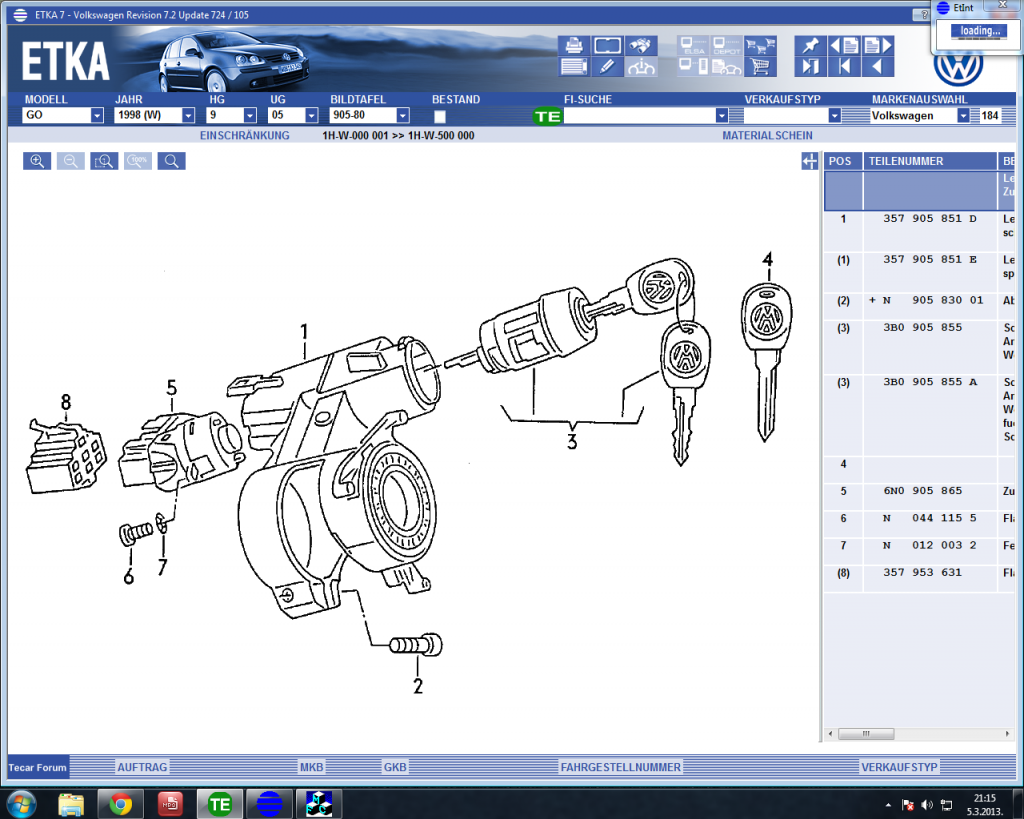
Task: Click the Windows Start button
Action: 22,804
